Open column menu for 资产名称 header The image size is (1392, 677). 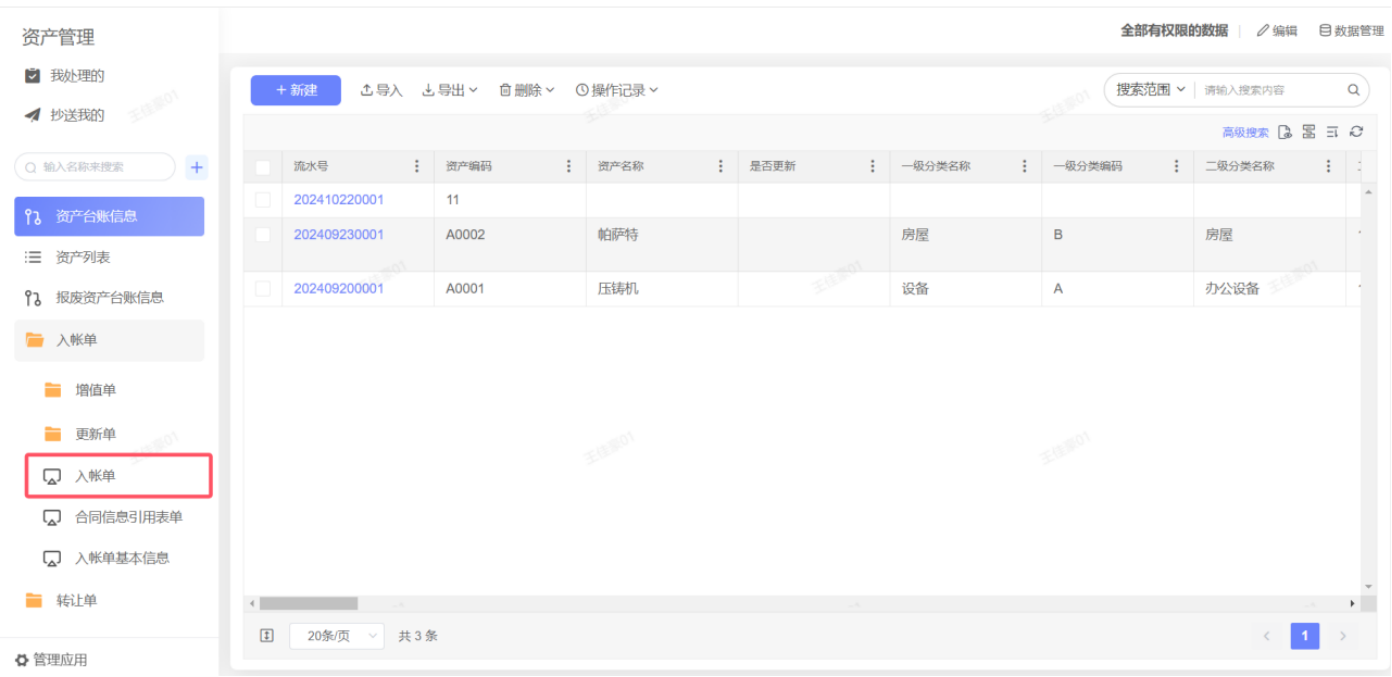pos(720,167)
